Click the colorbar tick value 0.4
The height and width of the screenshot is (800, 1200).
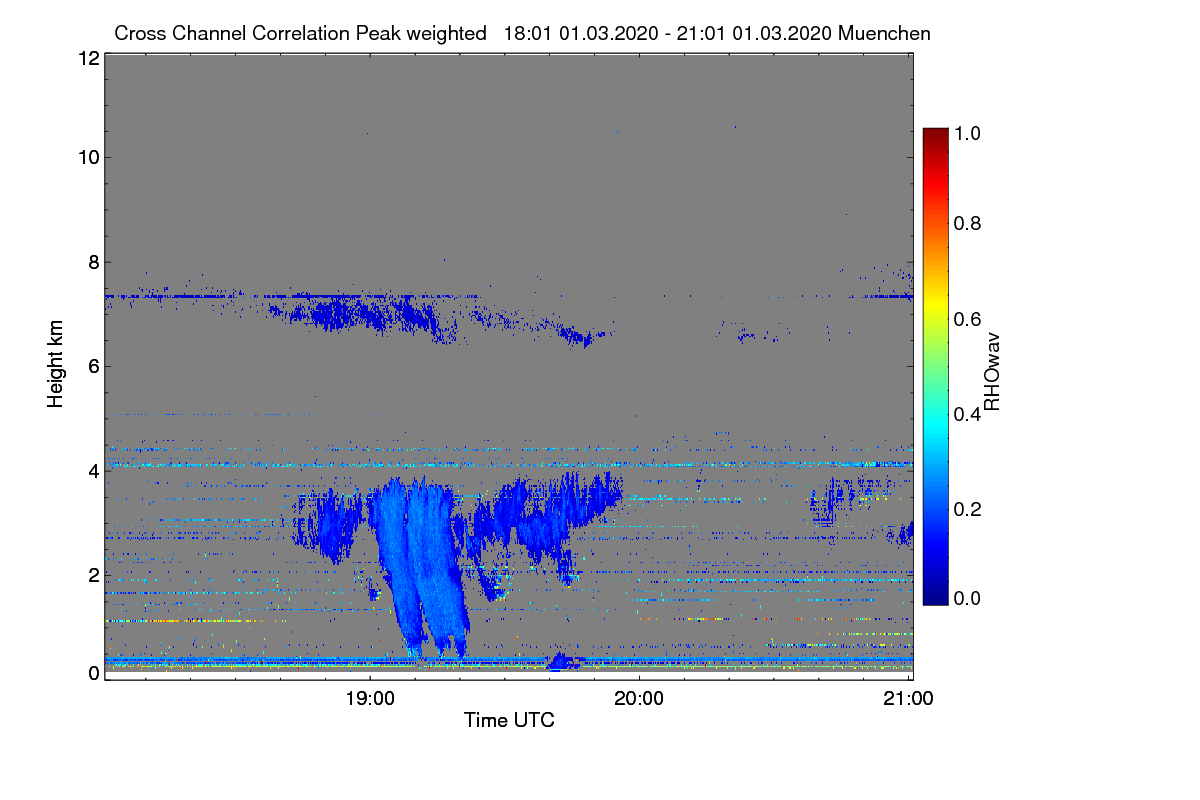coord(969,414)
